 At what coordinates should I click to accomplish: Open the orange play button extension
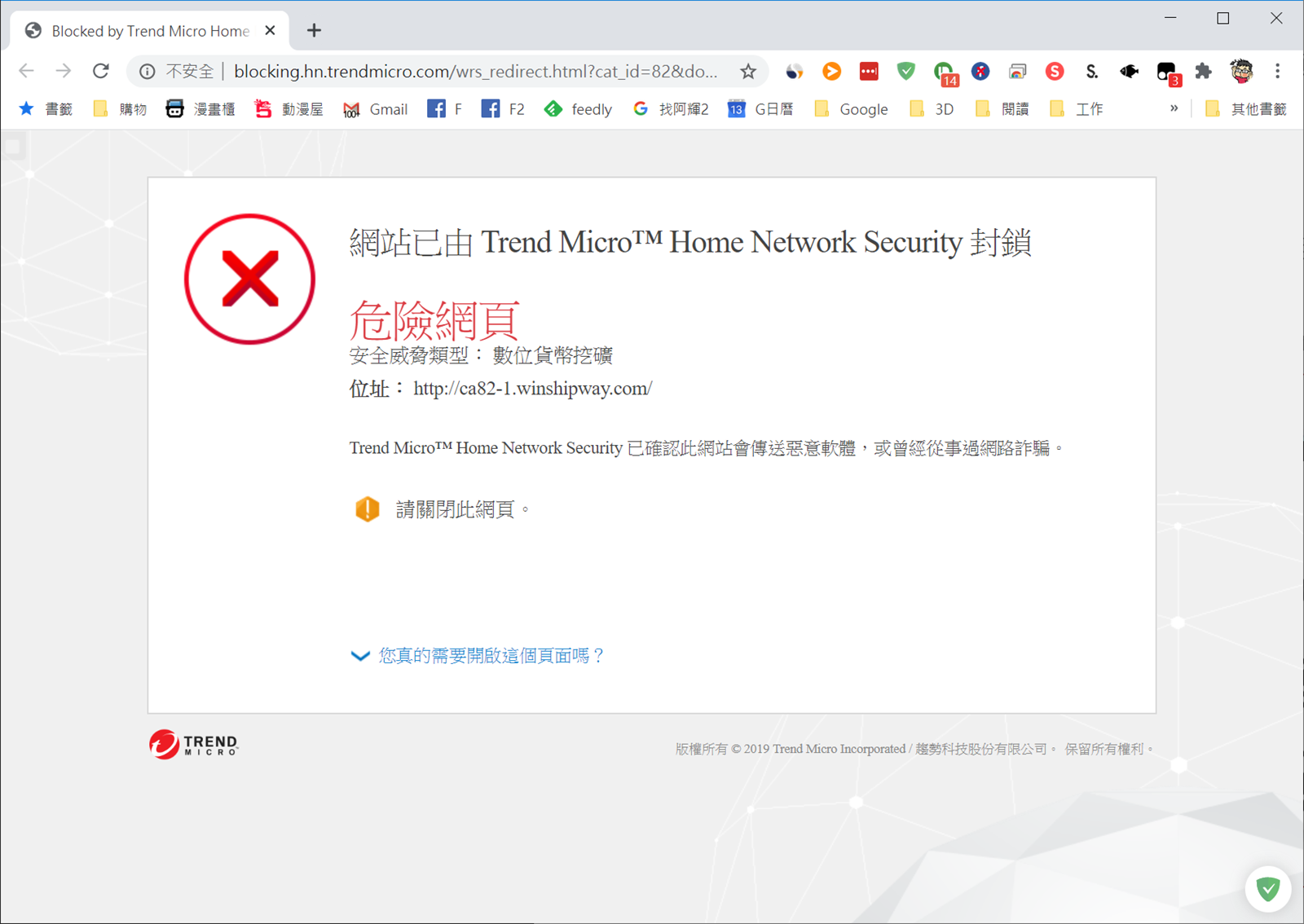831,72
